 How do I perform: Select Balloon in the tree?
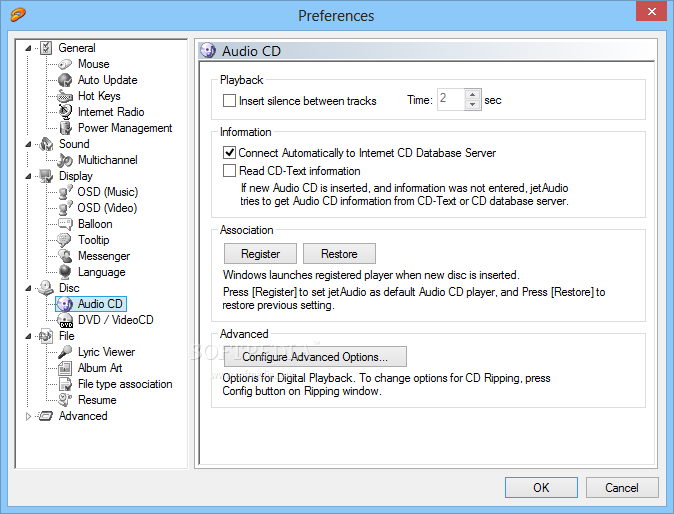[95, 224]
